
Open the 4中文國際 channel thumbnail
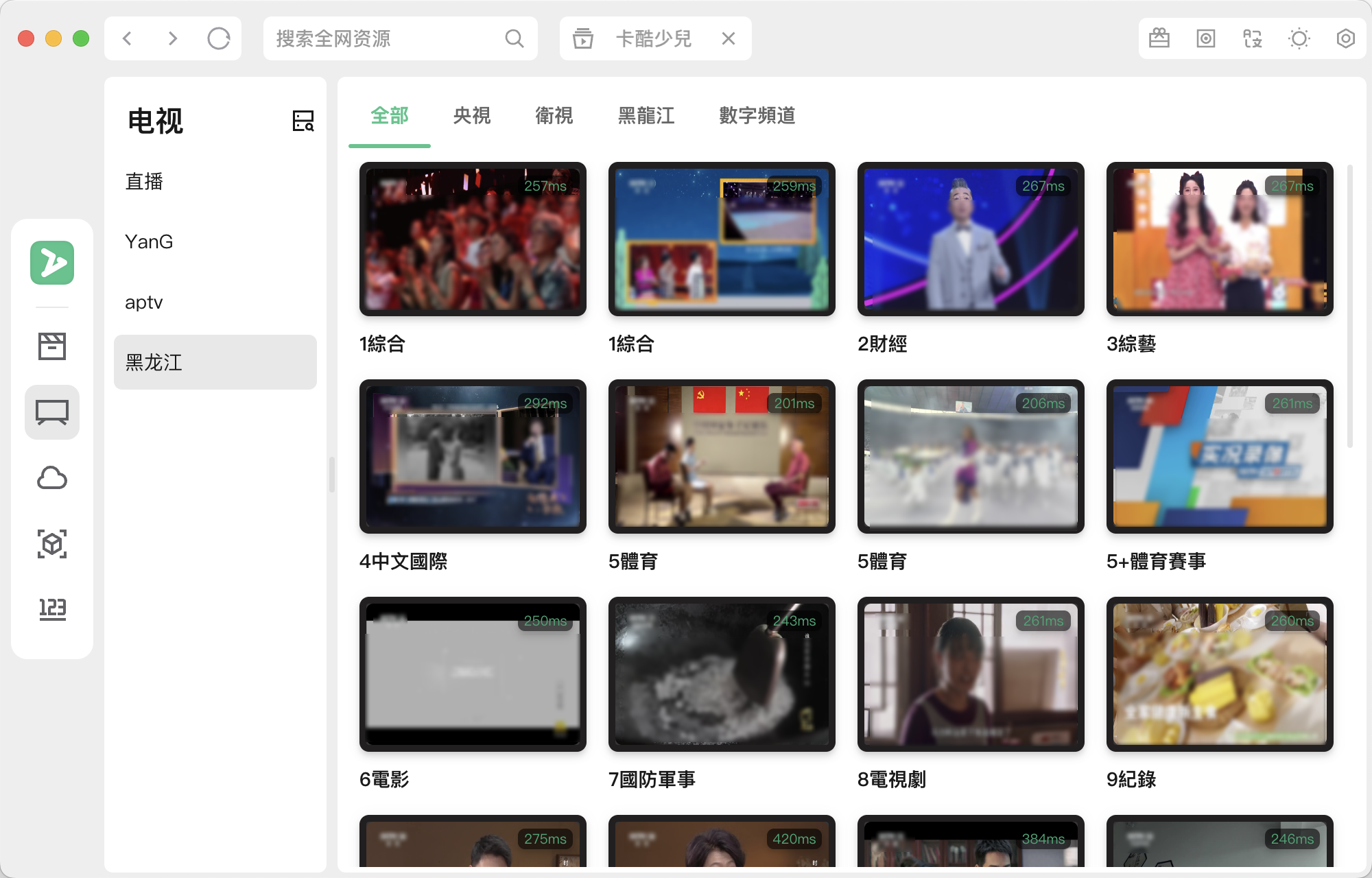click(x=473, y=456)
